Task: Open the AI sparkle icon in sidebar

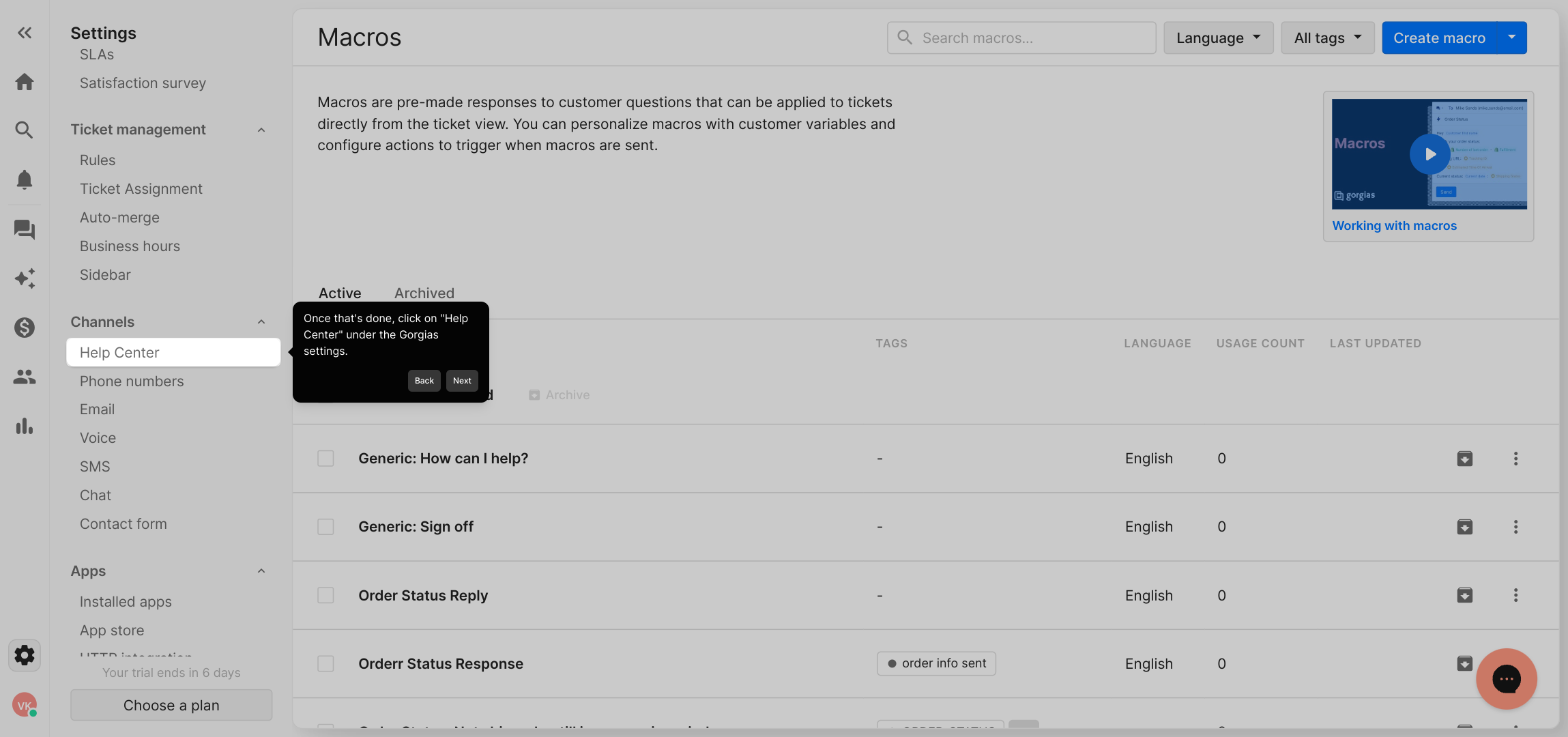Action: 25,278
